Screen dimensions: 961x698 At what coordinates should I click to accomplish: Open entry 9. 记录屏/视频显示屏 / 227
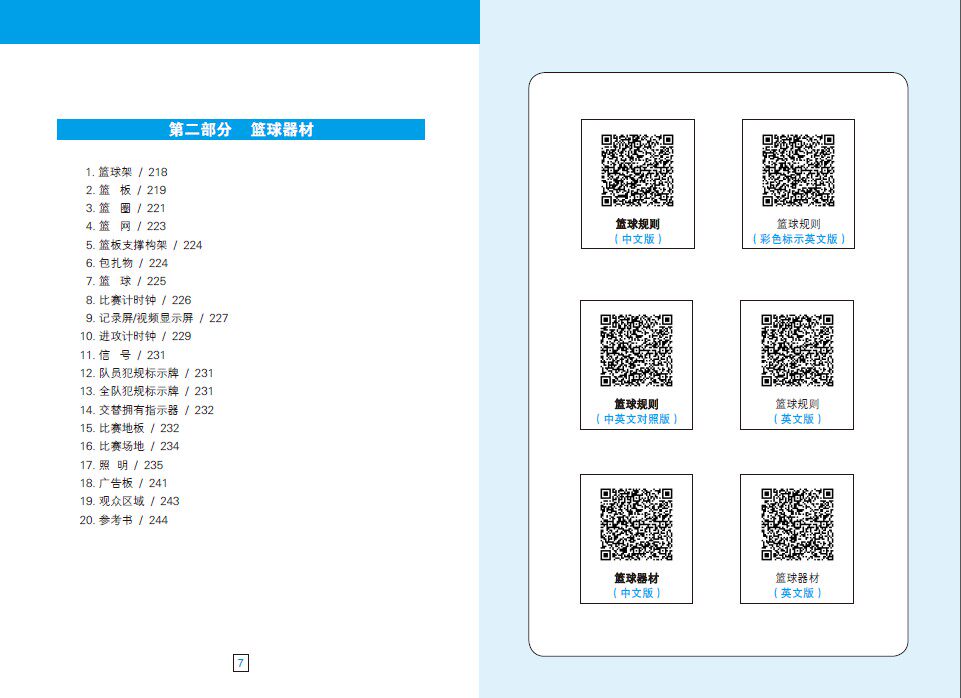click(x=157, y=318)
